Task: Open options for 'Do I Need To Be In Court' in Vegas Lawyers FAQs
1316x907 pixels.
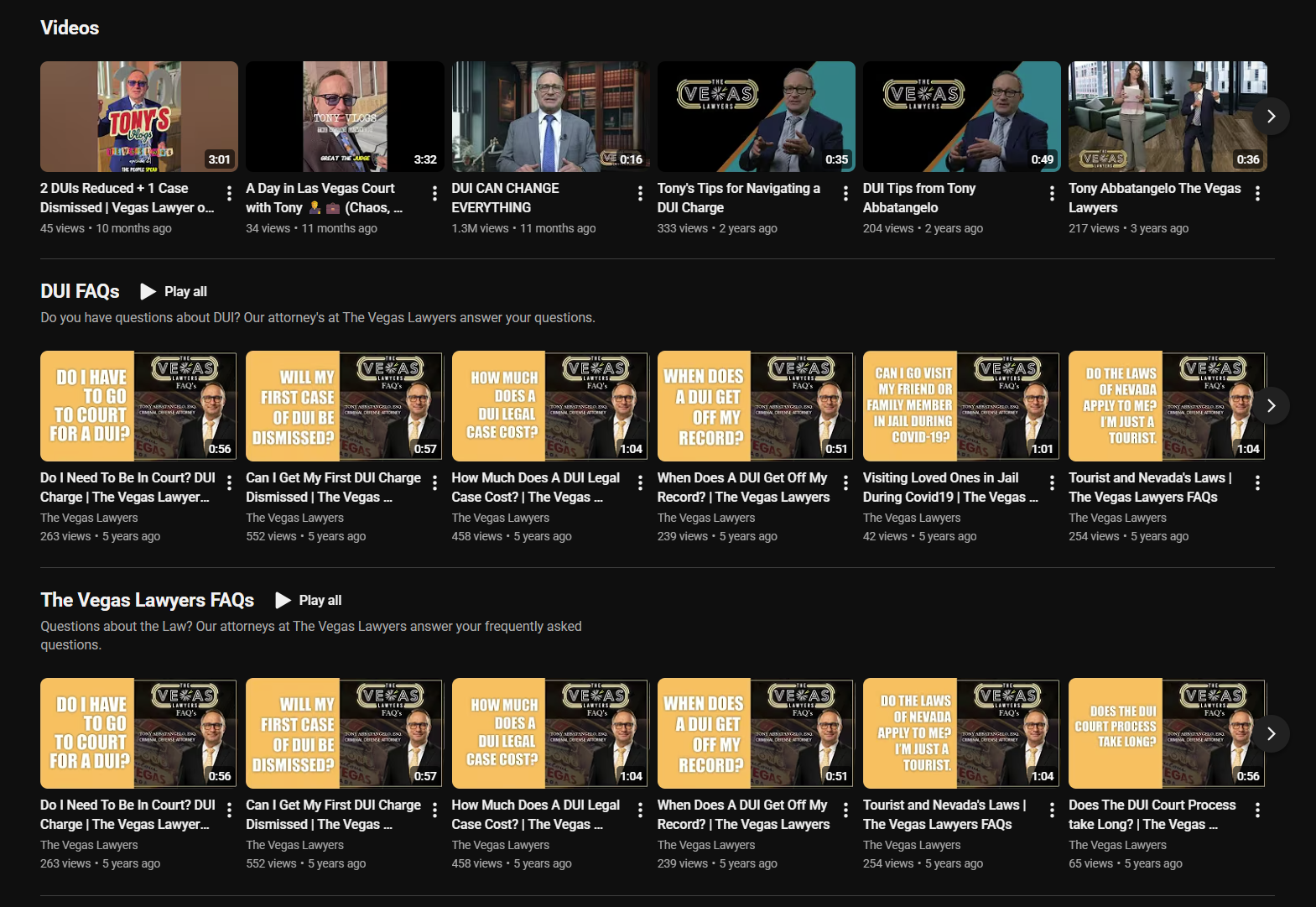Action: [229, 811]
